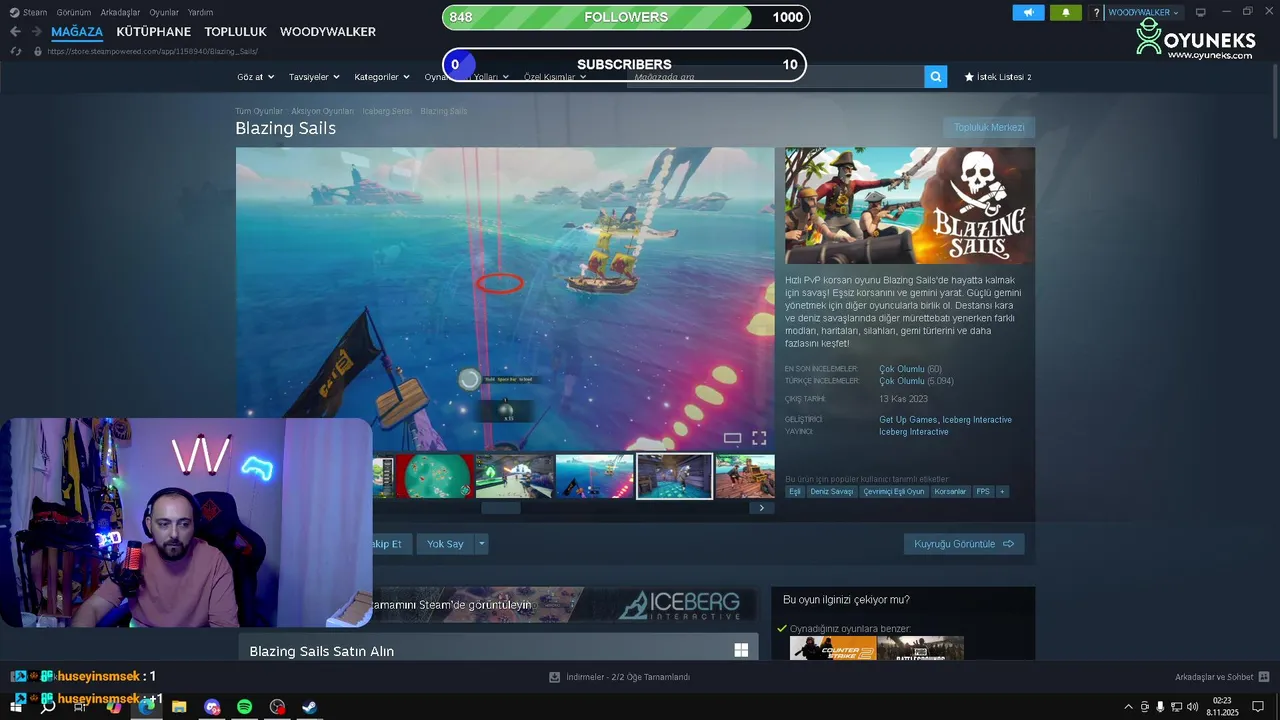Open the Iceberg Interactive publisher link
Viewport: 1280px width, 720px height.
(914, 432)
